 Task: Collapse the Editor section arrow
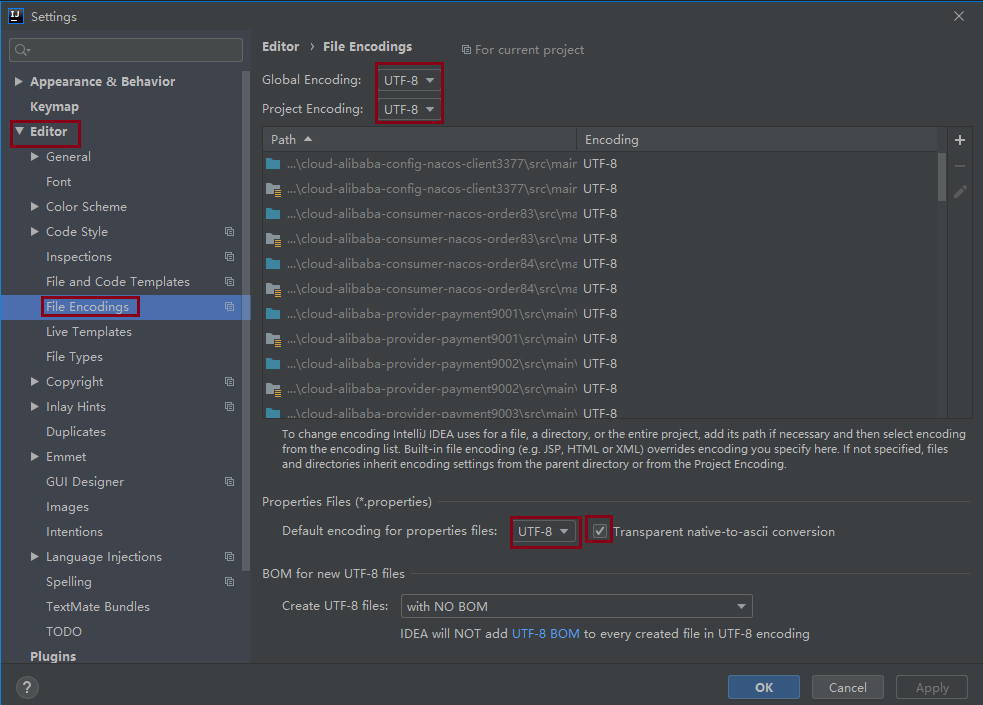[x=19, y=131]
